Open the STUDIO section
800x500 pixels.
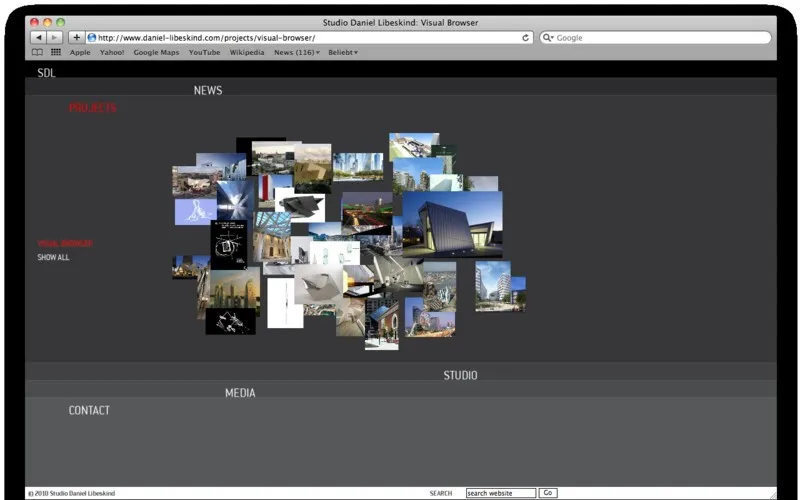point(460,375)
